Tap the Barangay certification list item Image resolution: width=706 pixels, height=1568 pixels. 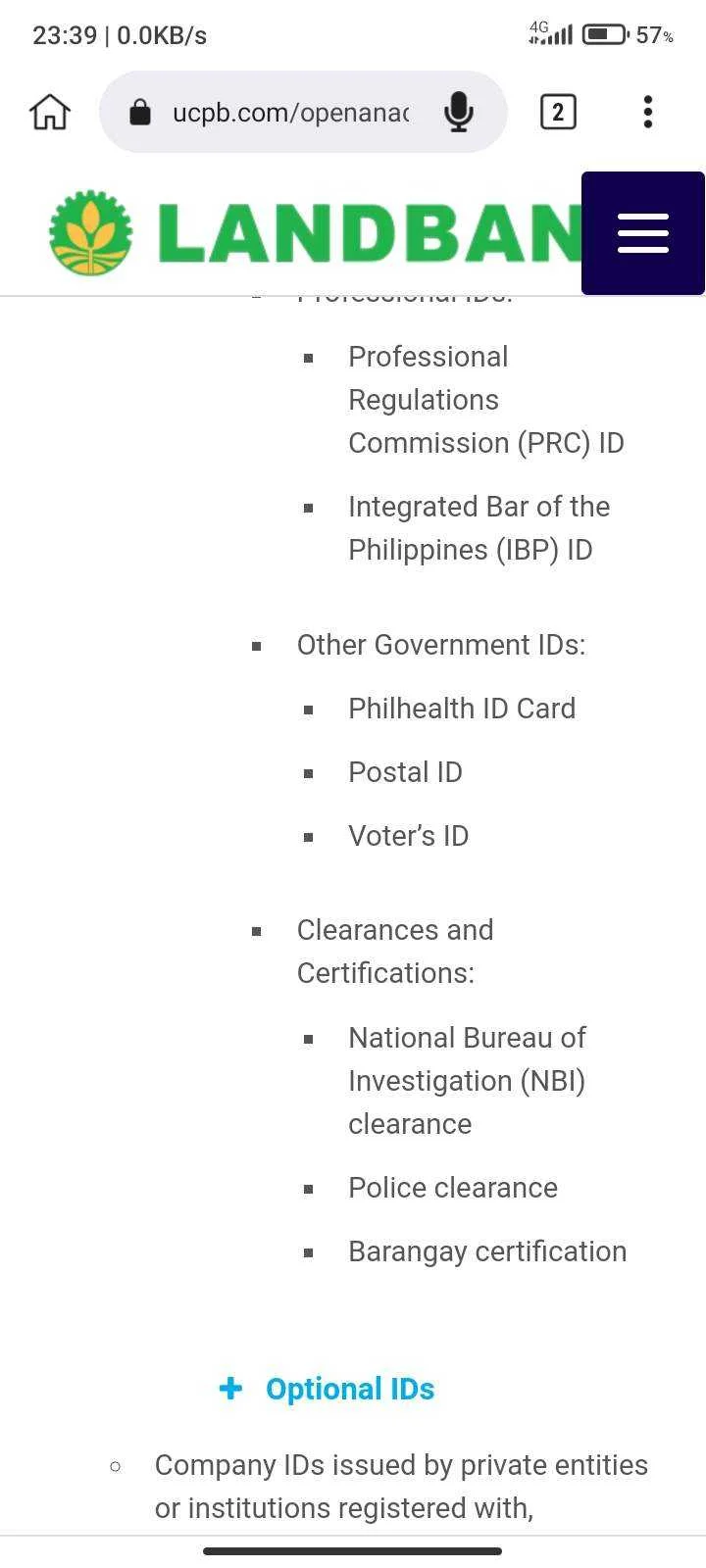pos(487,1251)
